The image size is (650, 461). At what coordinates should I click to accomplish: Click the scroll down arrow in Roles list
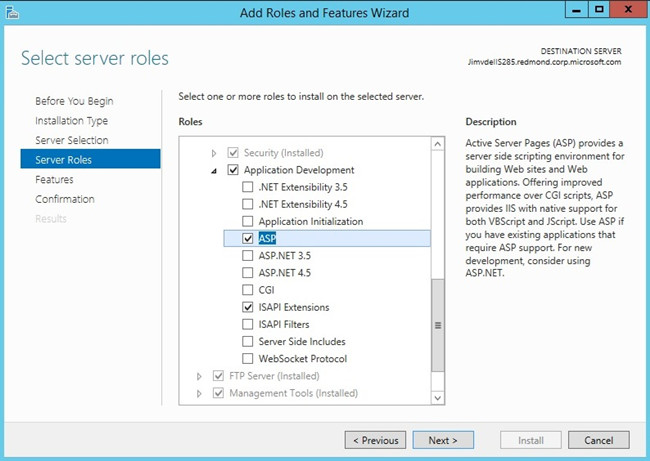[437, 398]
